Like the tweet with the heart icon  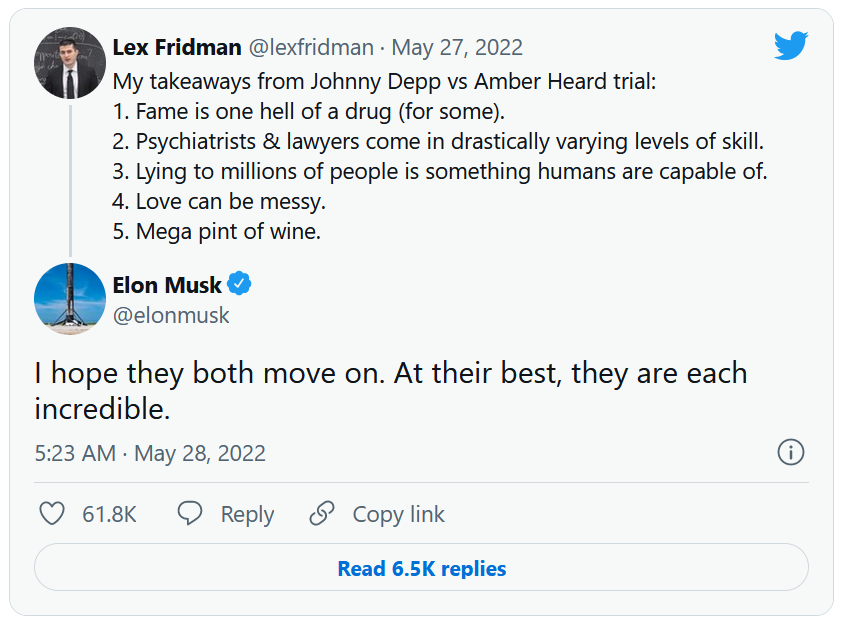point(51,514)
